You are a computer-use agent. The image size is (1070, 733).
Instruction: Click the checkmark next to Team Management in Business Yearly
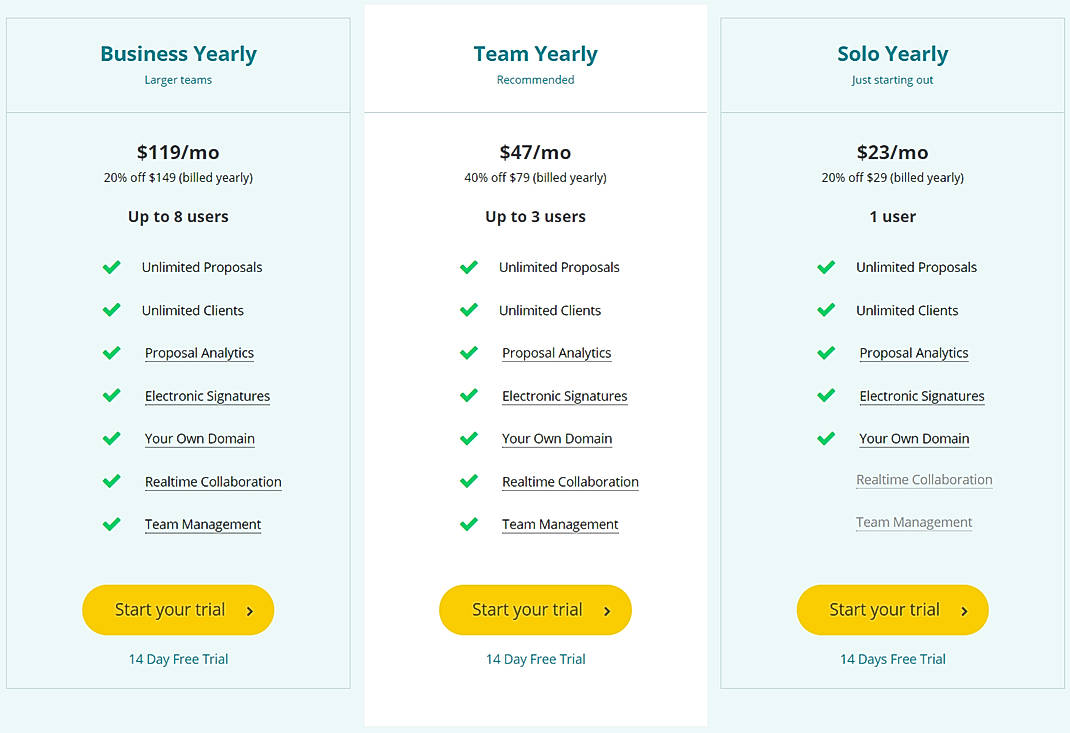pos(111,524)
